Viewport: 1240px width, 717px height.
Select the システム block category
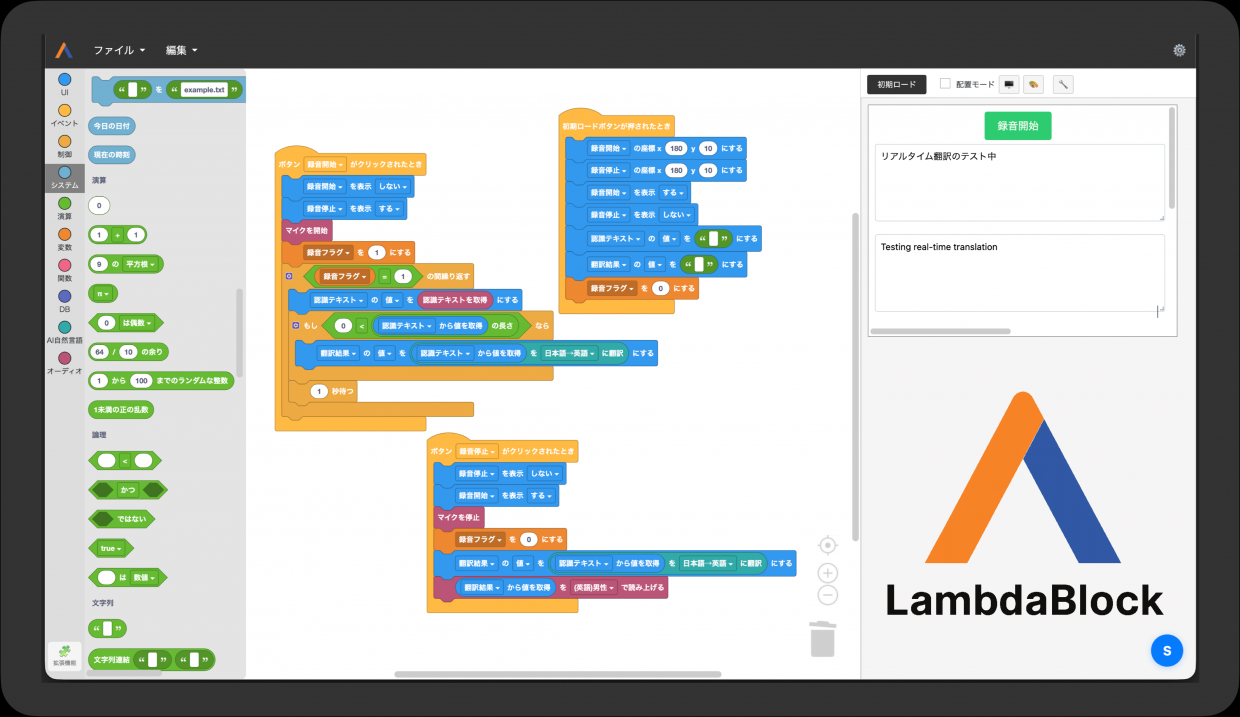[65, 178]
